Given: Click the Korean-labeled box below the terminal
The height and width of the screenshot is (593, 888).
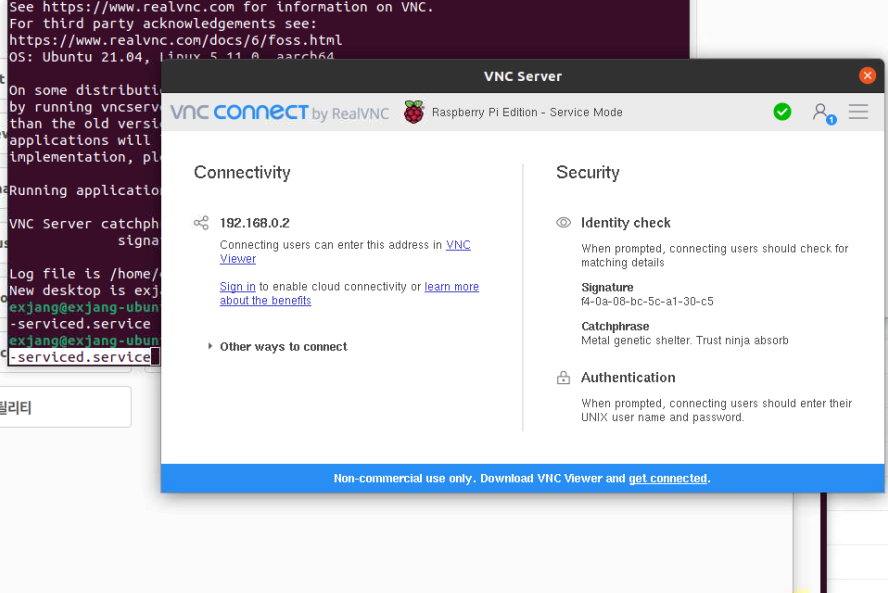Looking at the screenshot, I should point(65,407).
